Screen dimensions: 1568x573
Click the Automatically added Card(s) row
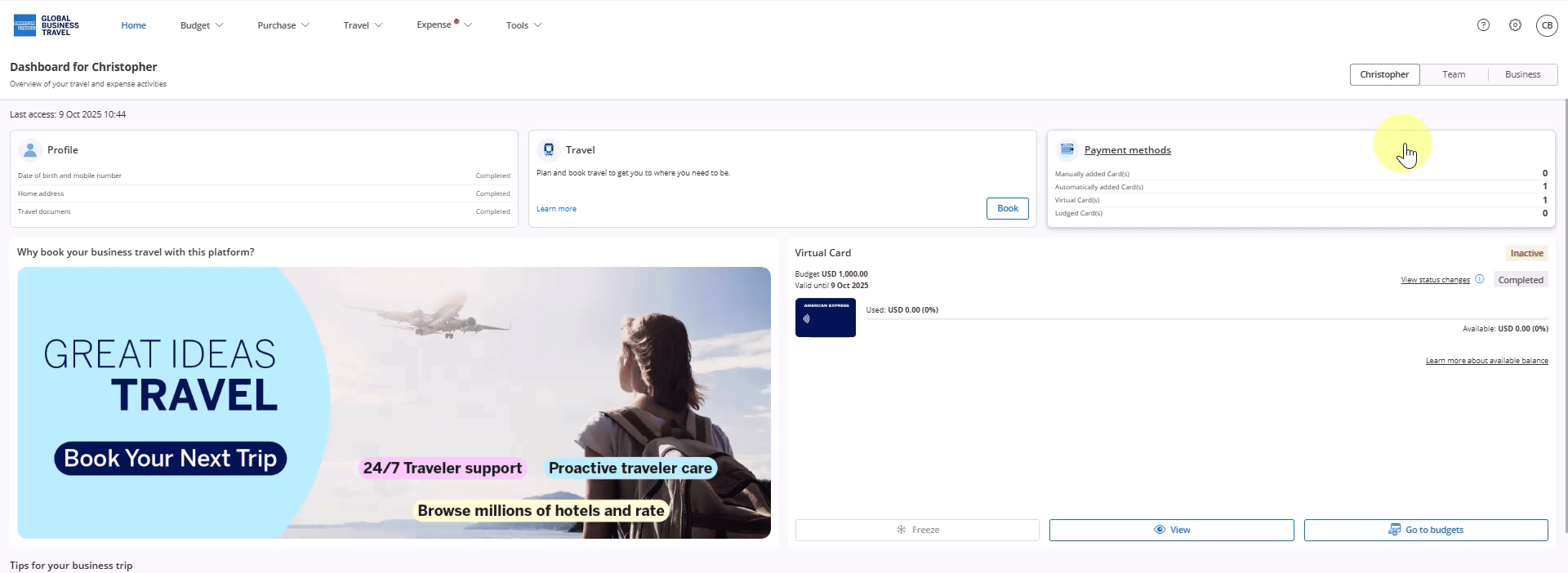tap(1301, 187)
